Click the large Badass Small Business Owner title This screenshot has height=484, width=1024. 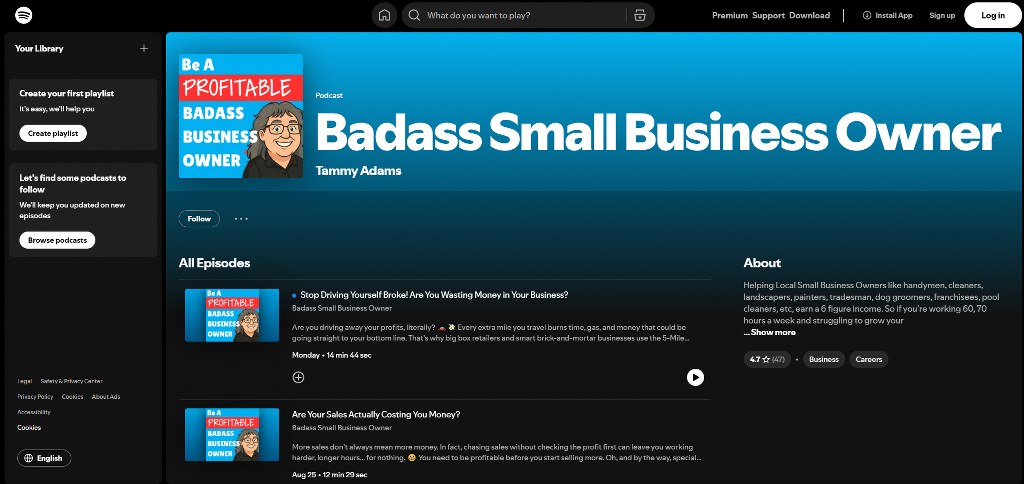(658, 132)
